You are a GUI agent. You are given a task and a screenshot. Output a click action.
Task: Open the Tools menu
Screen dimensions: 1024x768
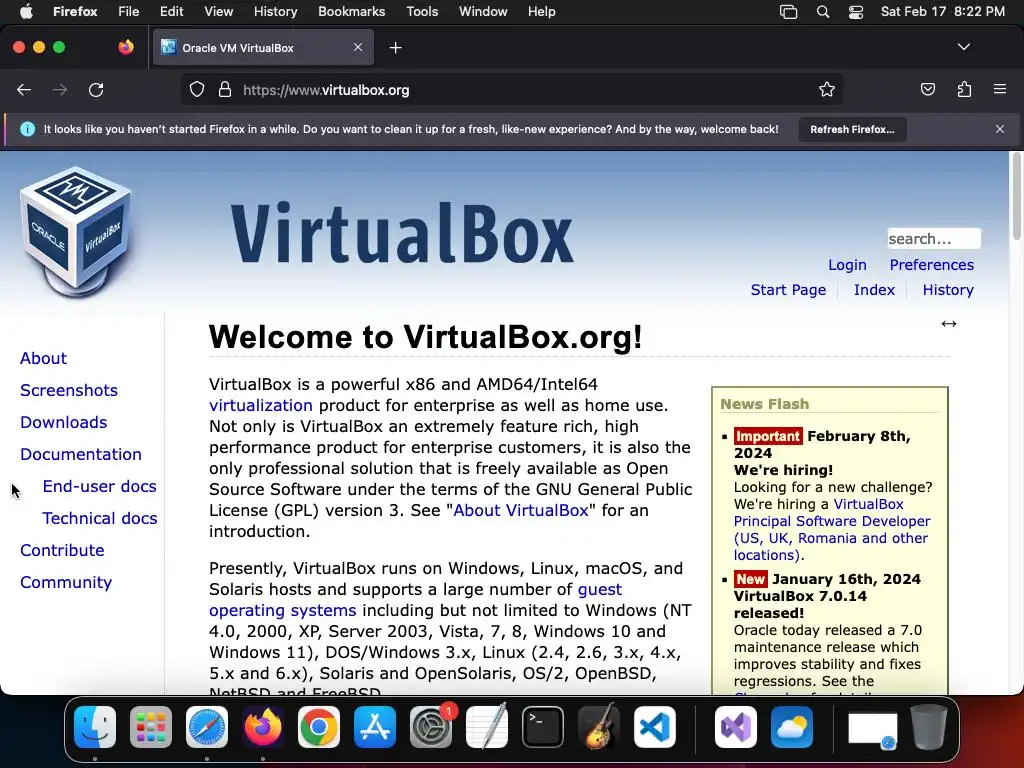(x=422, y=12)
